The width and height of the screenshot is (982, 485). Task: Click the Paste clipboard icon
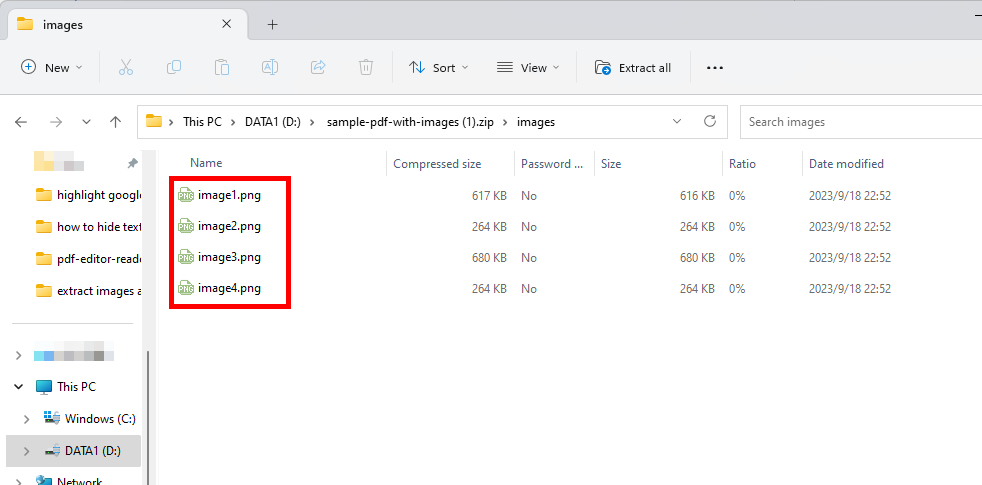(222, 67)
